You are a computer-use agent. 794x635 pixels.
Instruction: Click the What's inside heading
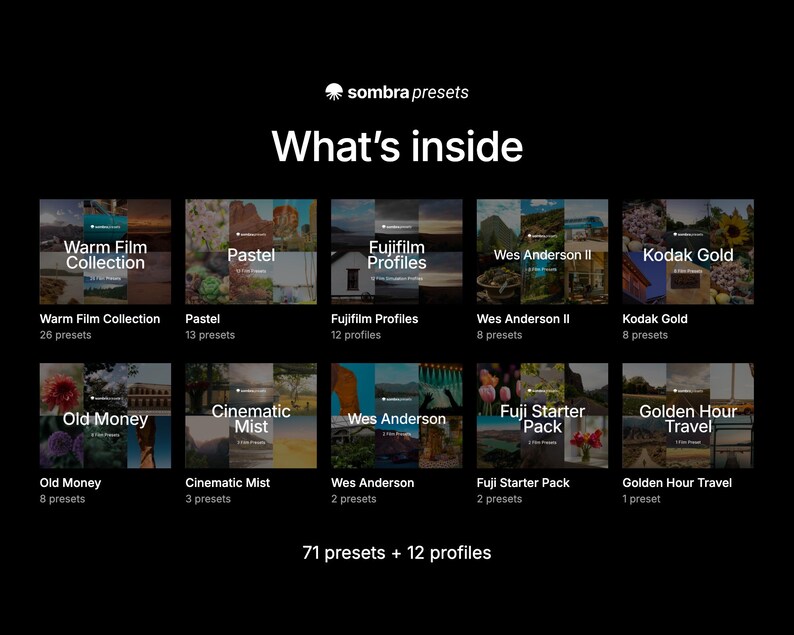coord(397,146)
